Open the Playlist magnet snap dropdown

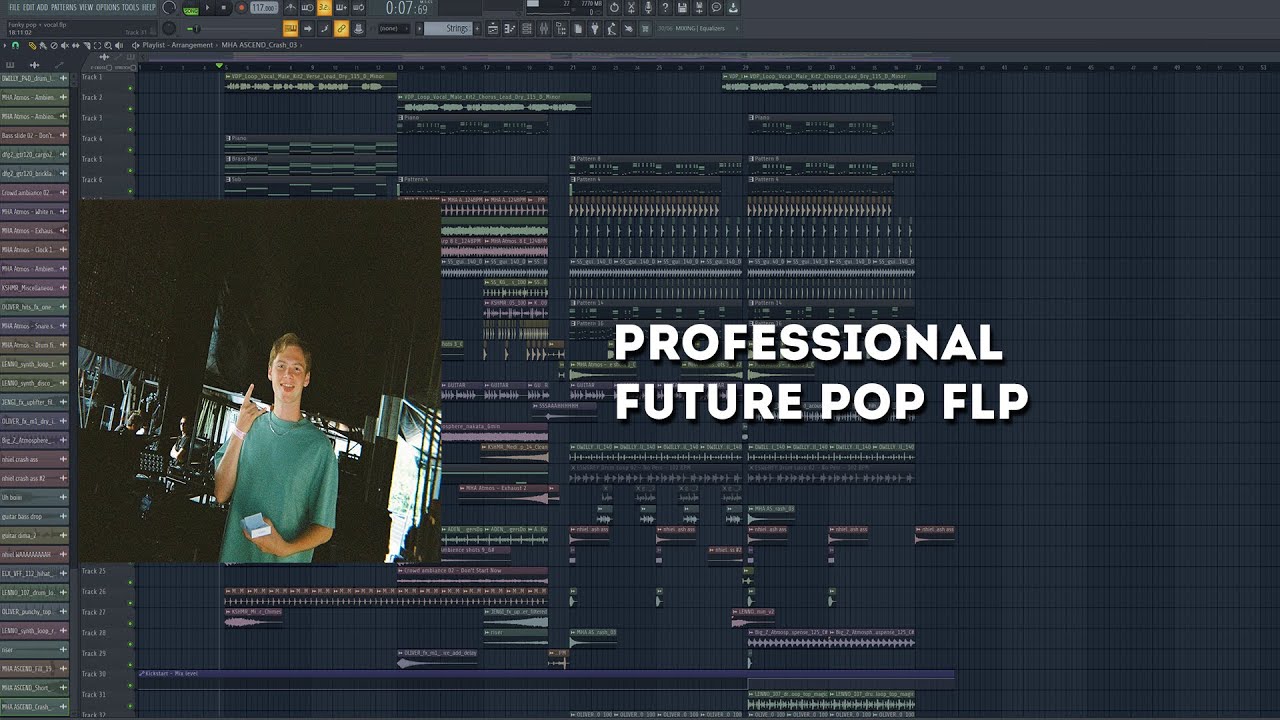tap(15, 45)
